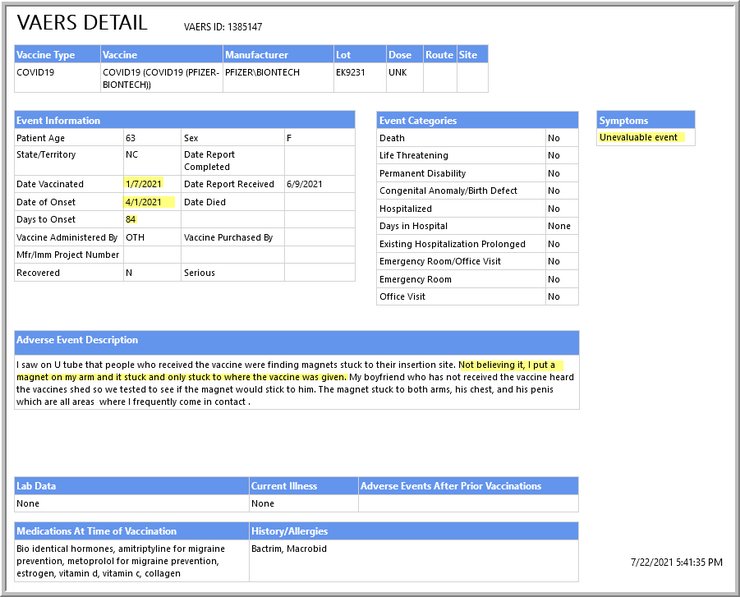
Task: Select the state value NC
Action: (x=132, y=154)
